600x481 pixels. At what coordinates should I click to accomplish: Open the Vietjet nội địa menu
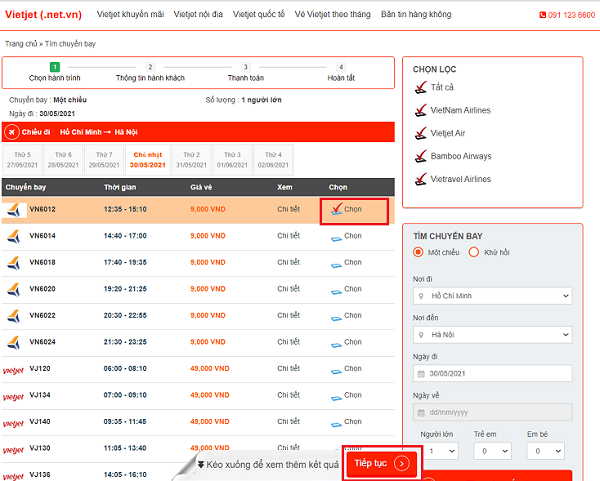click(x=198, y=14)
